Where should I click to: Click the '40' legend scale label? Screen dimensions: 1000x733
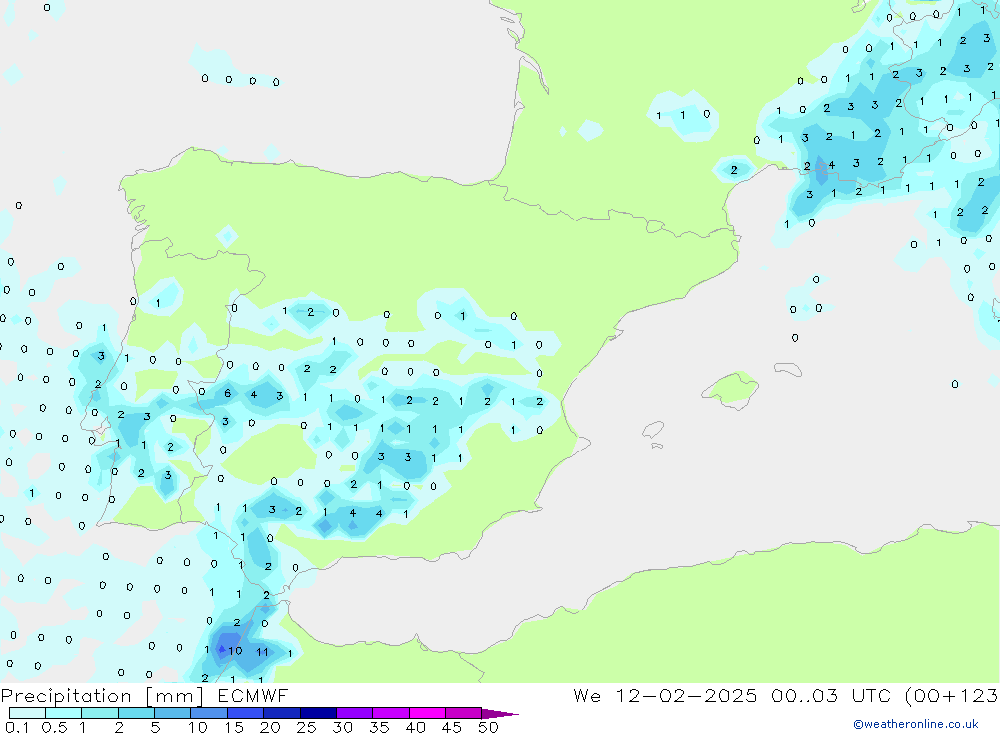click(416, 727)
